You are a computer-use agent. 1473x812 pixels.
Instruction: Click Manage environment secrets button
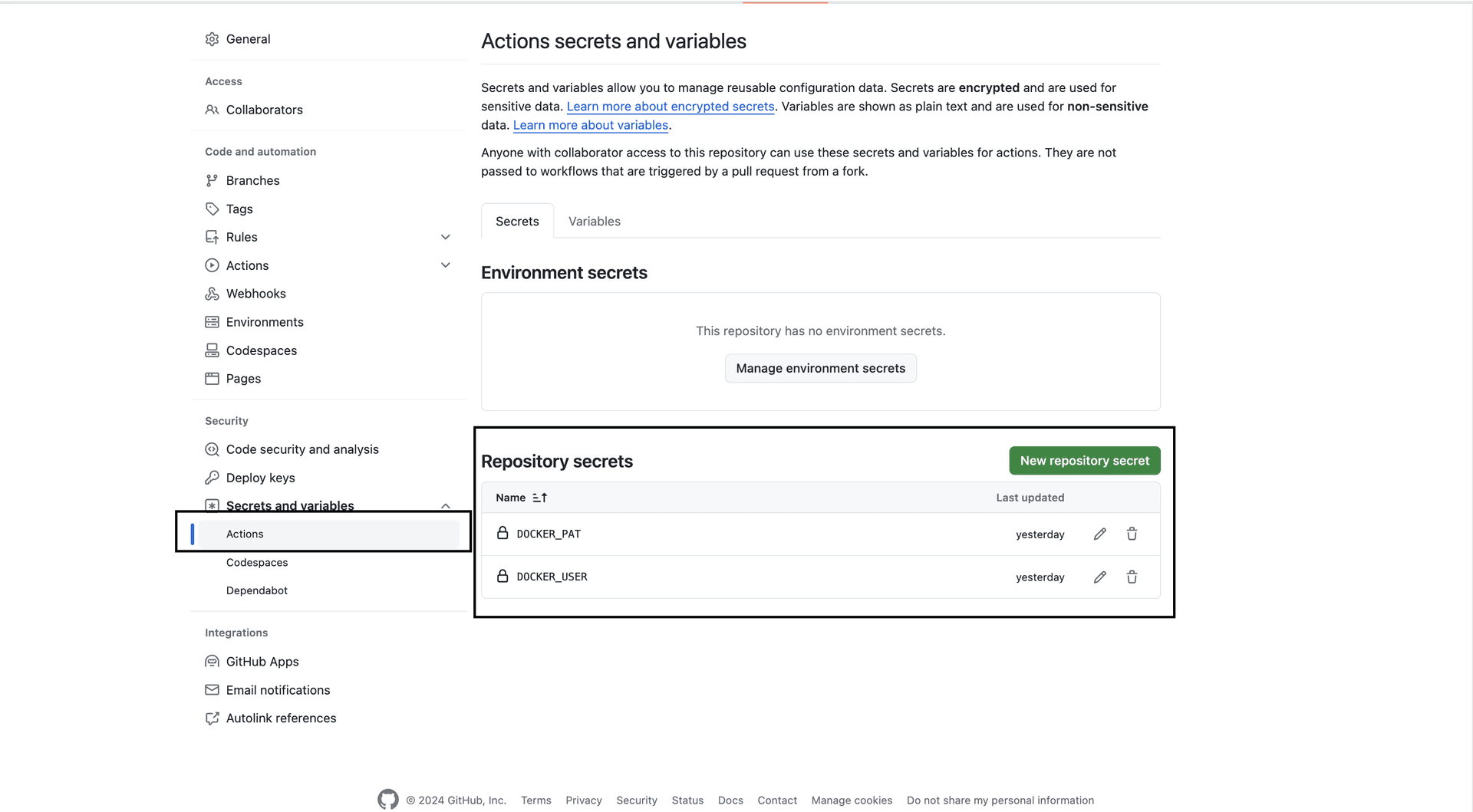tap(820, 368)
